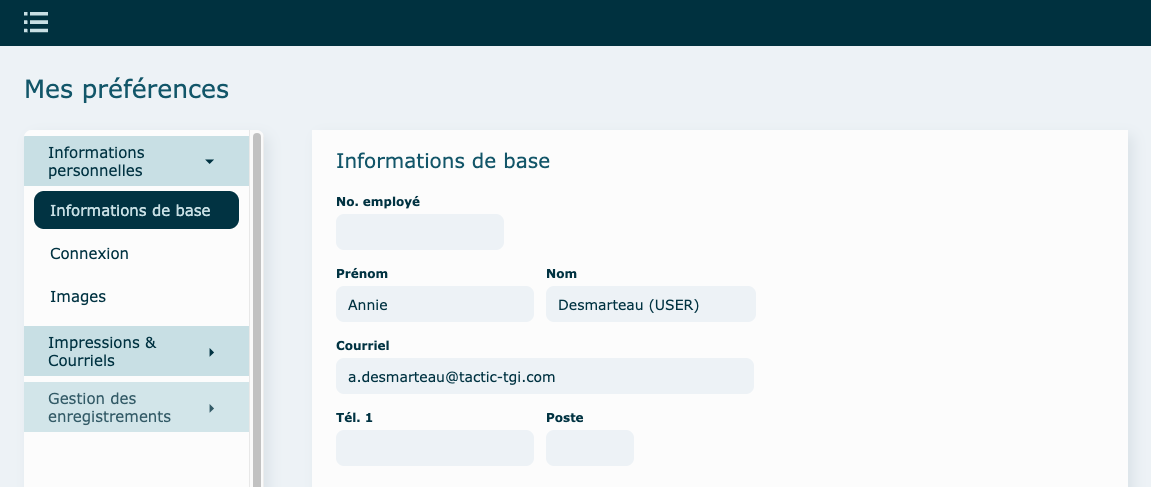Click the Nom field with Desmarteau (USER)
This screenshot has height=487, width=1151.
(650, 304)
